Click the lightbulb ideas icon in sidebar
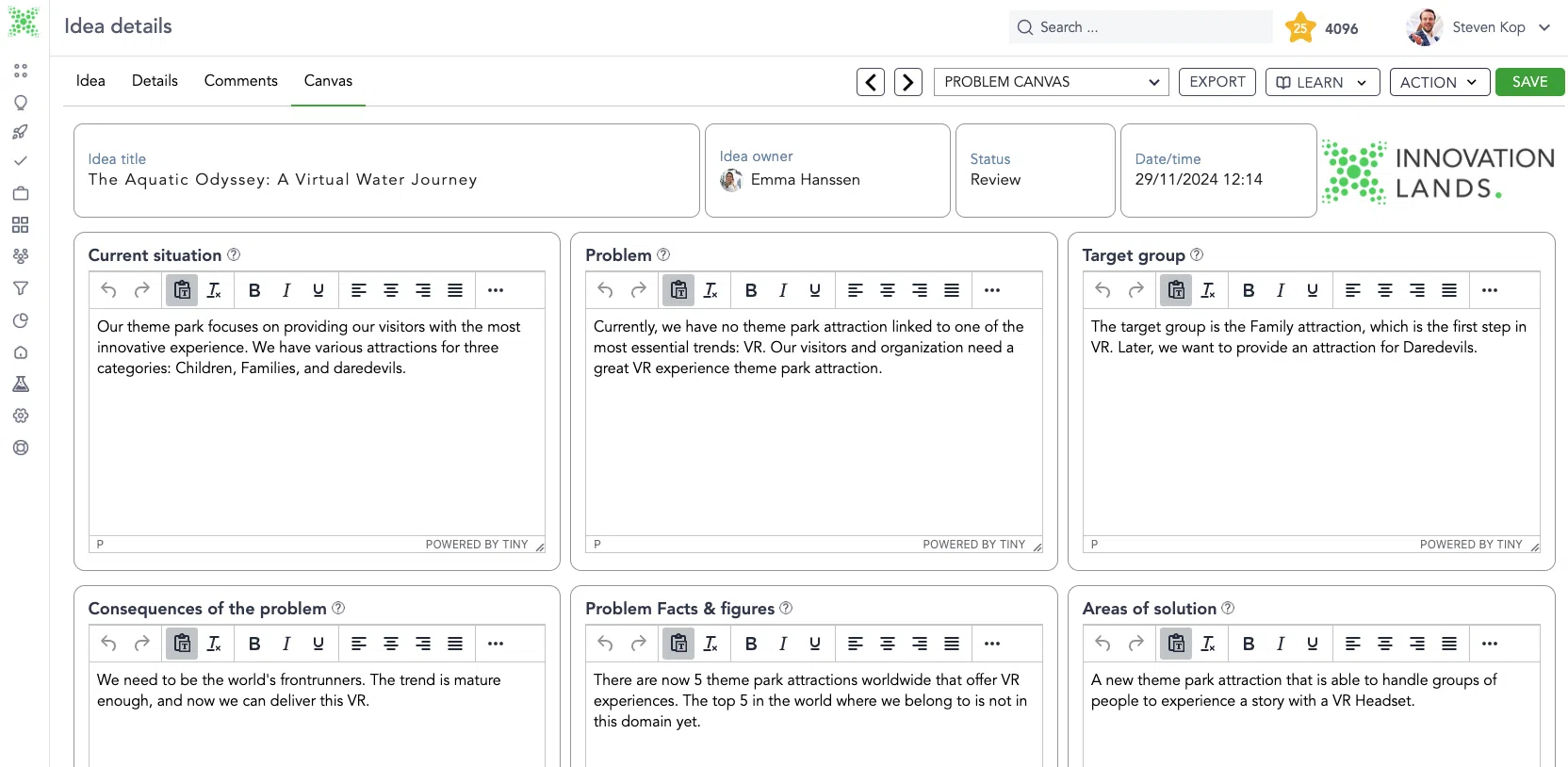Screen dimensions: 1568x767 (21, 103)
